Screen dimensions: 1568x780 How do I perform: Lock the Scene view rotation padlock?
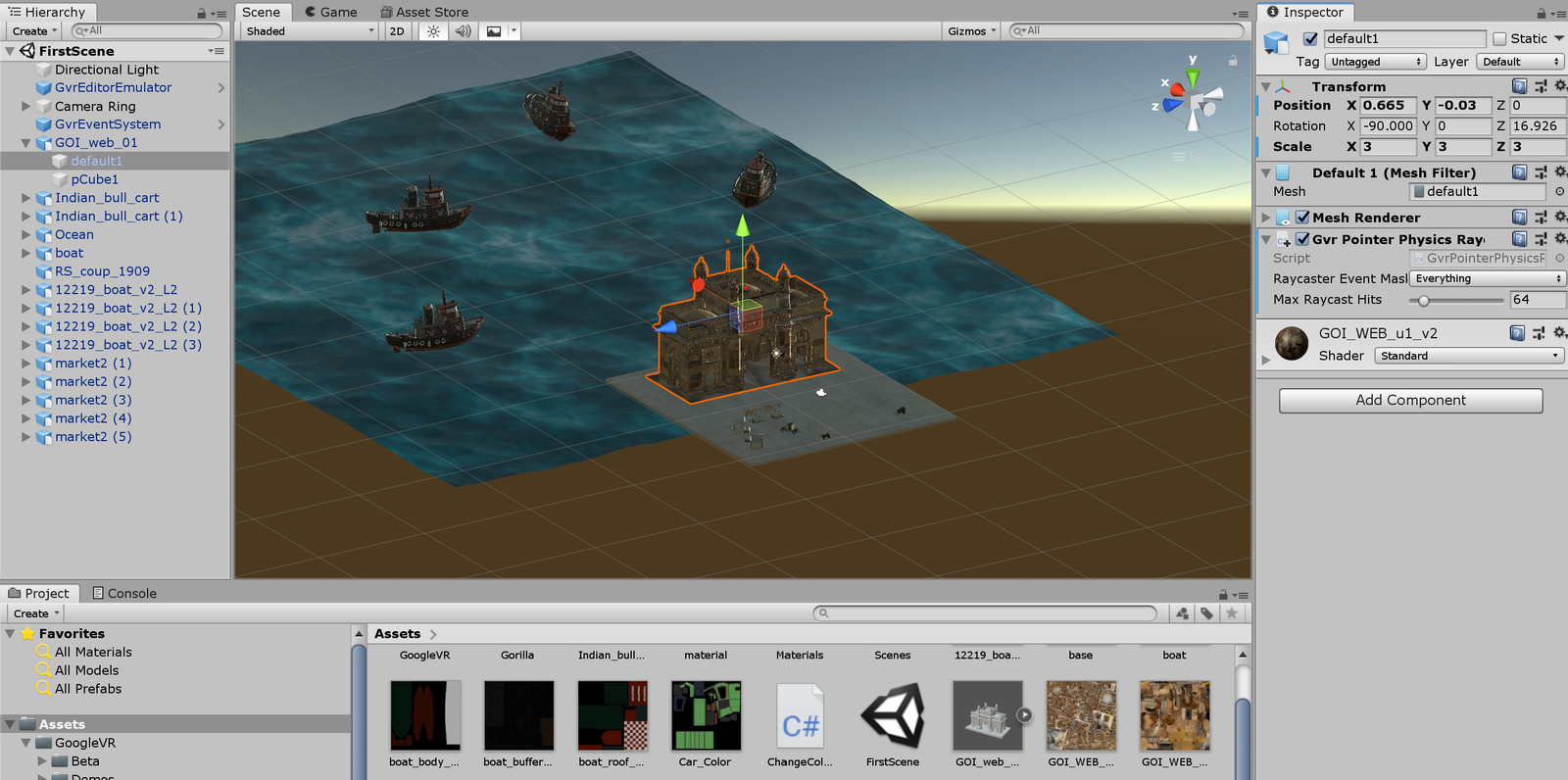tap(1233, 61)
